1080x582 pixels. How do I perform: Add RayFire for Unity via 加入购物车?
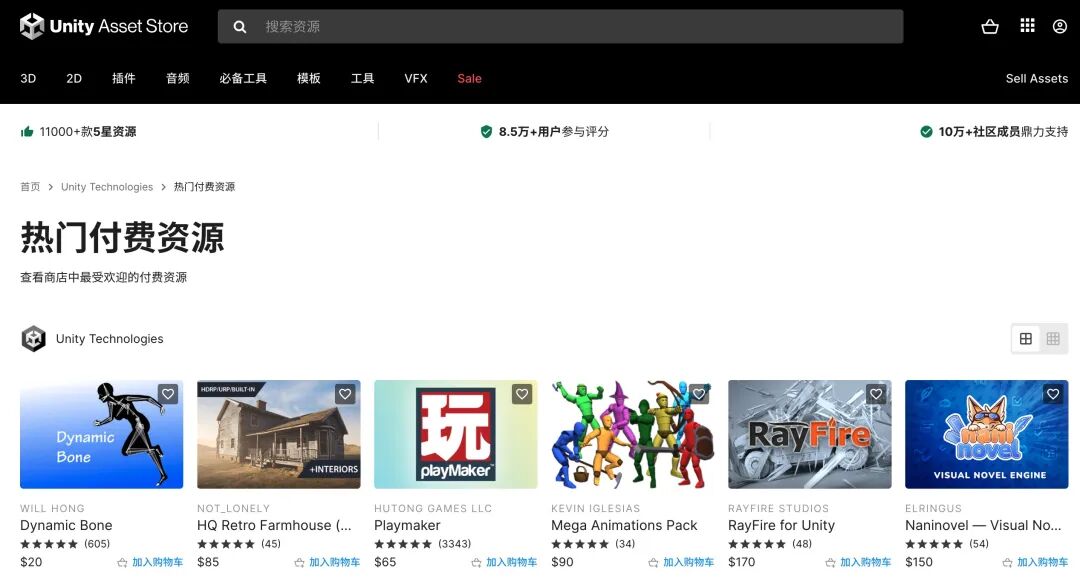click(866, 563)
